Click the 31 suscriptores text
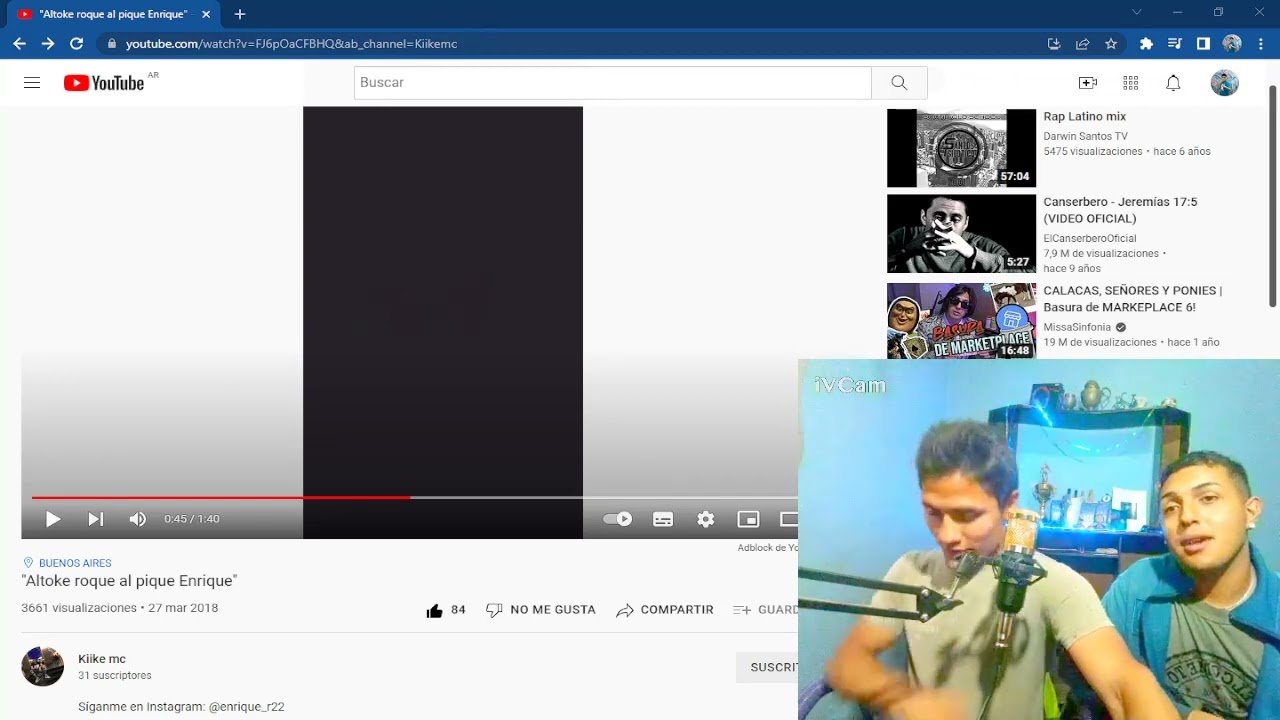Image resolution: width=1280 pixels, height=720 pixels. pos(115,676)
